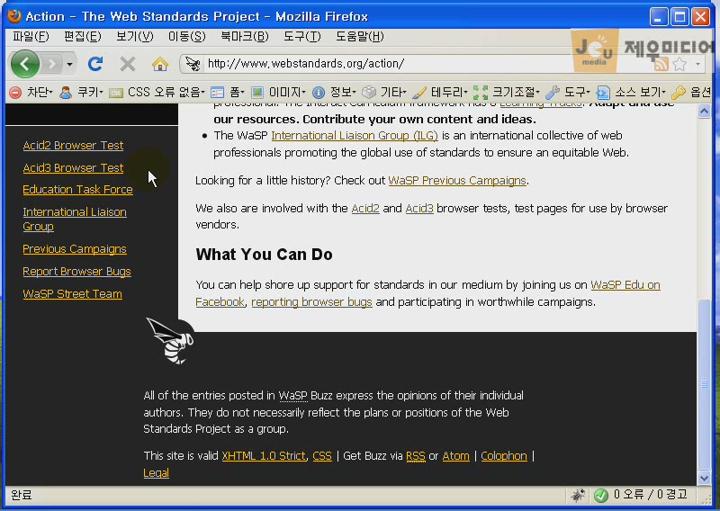Open the 이미지 dropdown in developer toolbar
Viewport: 720px width, 511px height.
(287, 92)
